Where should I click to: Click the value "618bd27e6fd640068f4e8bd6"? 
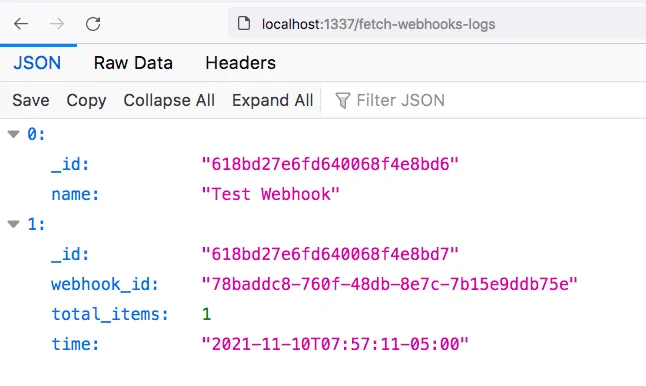[330, 164]
